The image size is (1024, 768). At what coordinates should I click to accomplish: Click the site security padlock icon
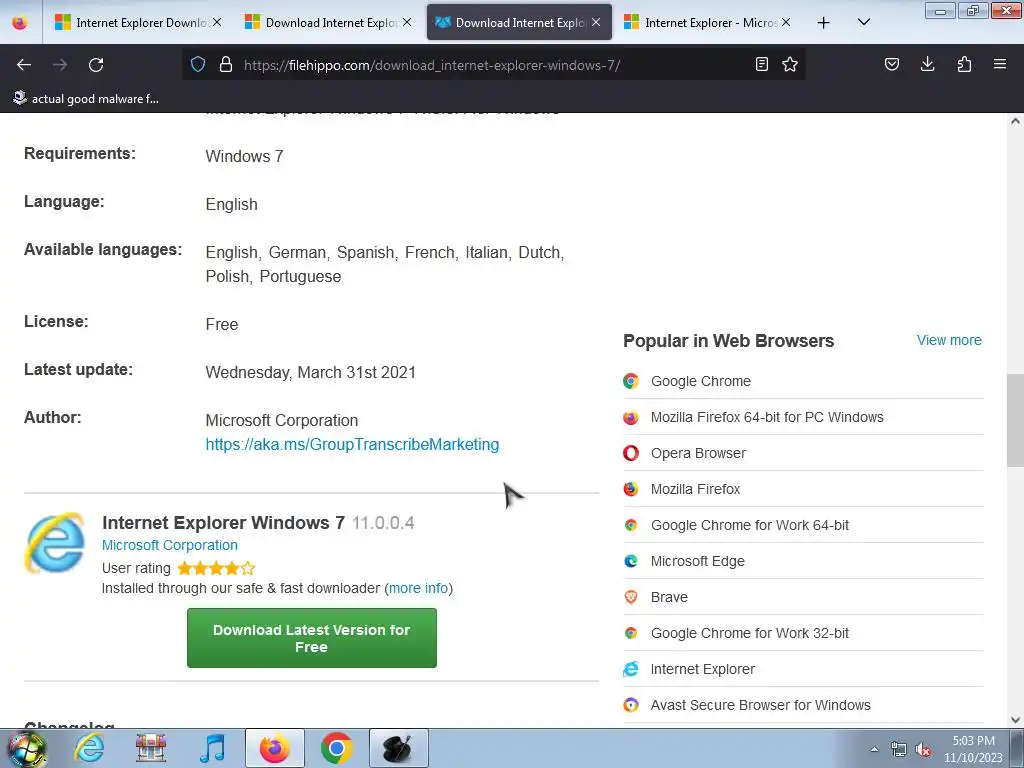point(226,64)
